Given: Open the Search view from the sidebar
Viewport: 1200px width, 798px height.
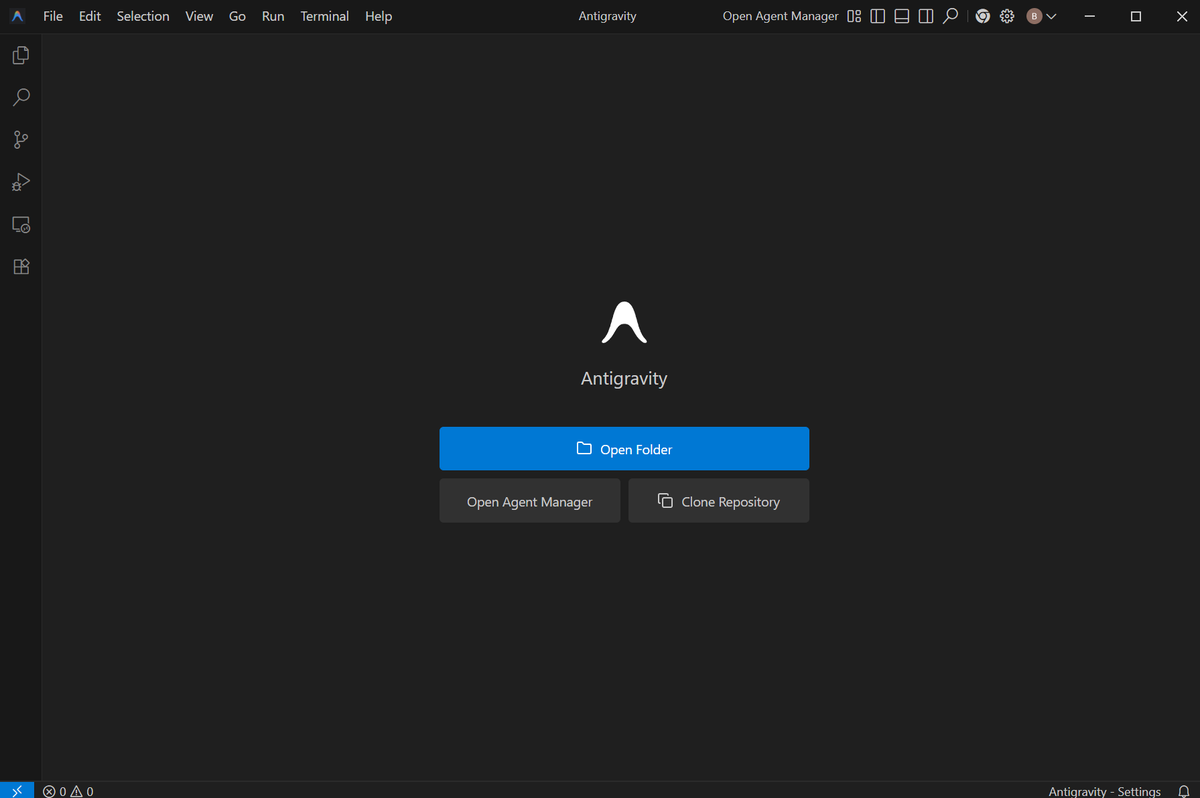Looking at the screenshot, I should [x=20, y=97].
